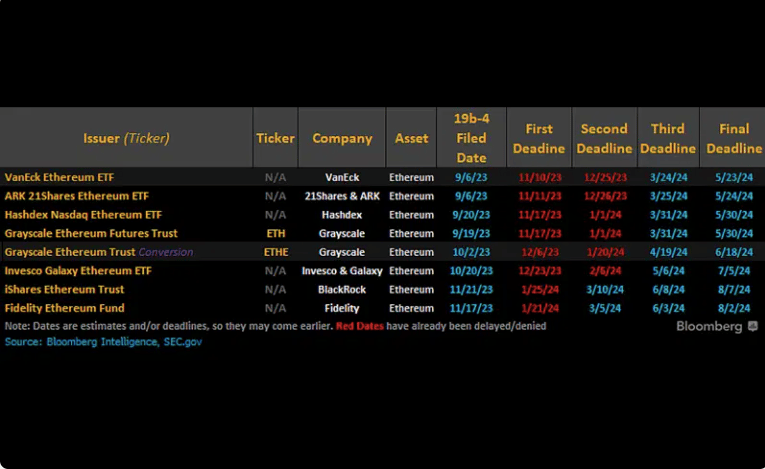
Task: Click second deadline '2/6/24'
Action: point(605,271)
